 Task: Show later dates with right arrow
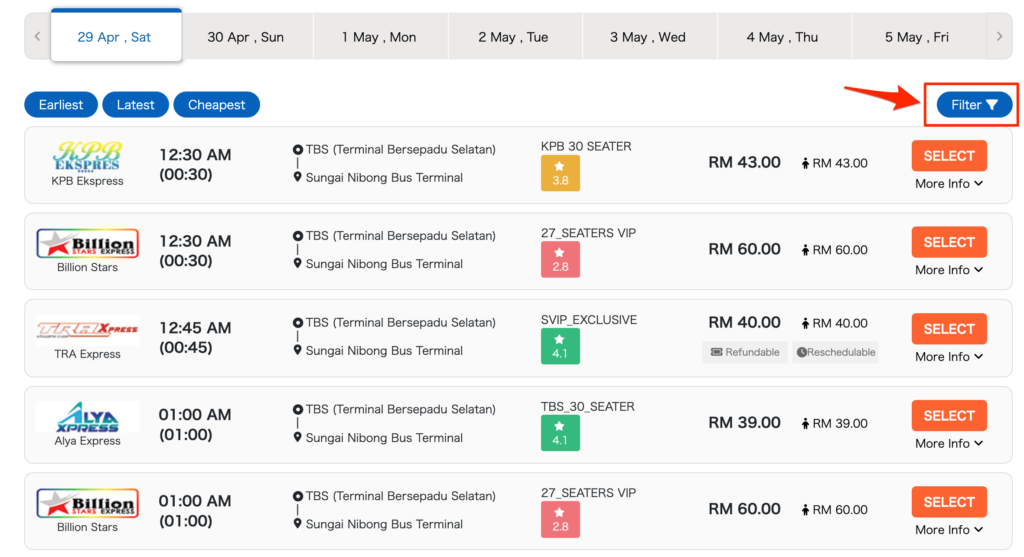[999, 37]
